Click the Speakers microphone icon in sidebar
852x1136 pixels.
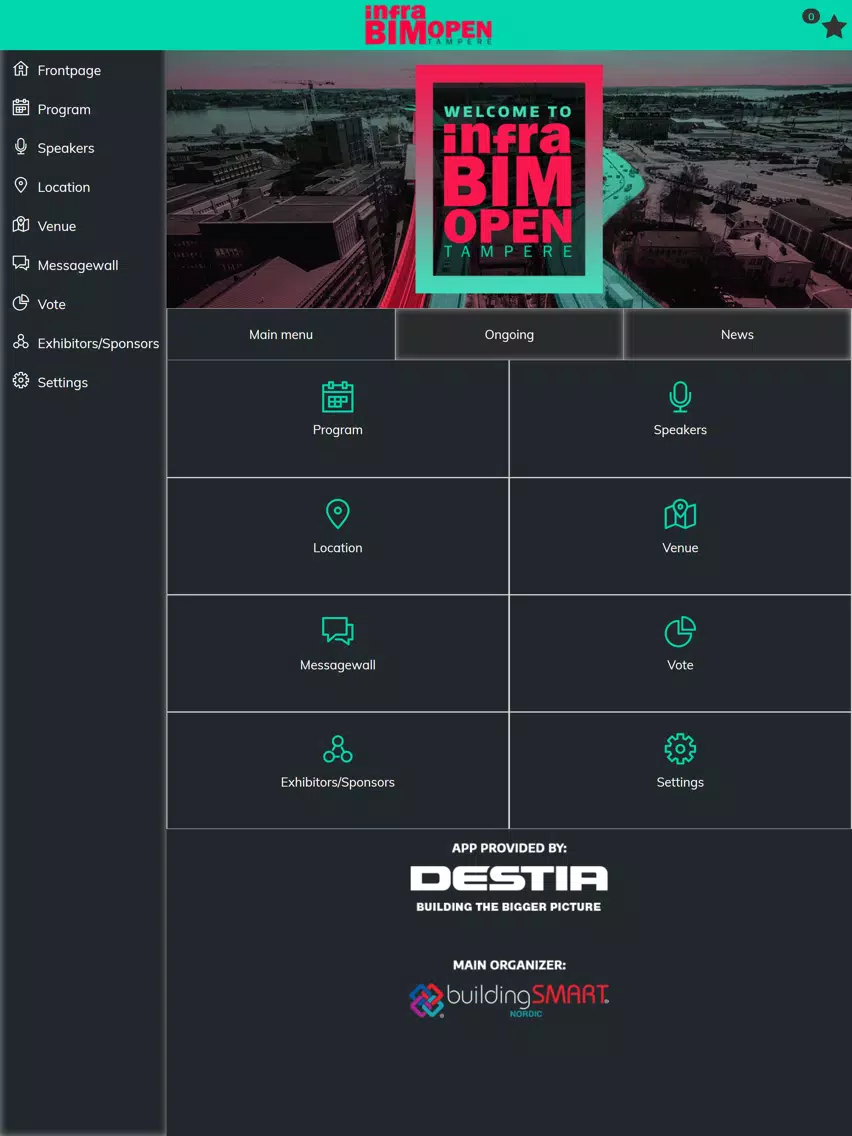click(x=21, y=147)
